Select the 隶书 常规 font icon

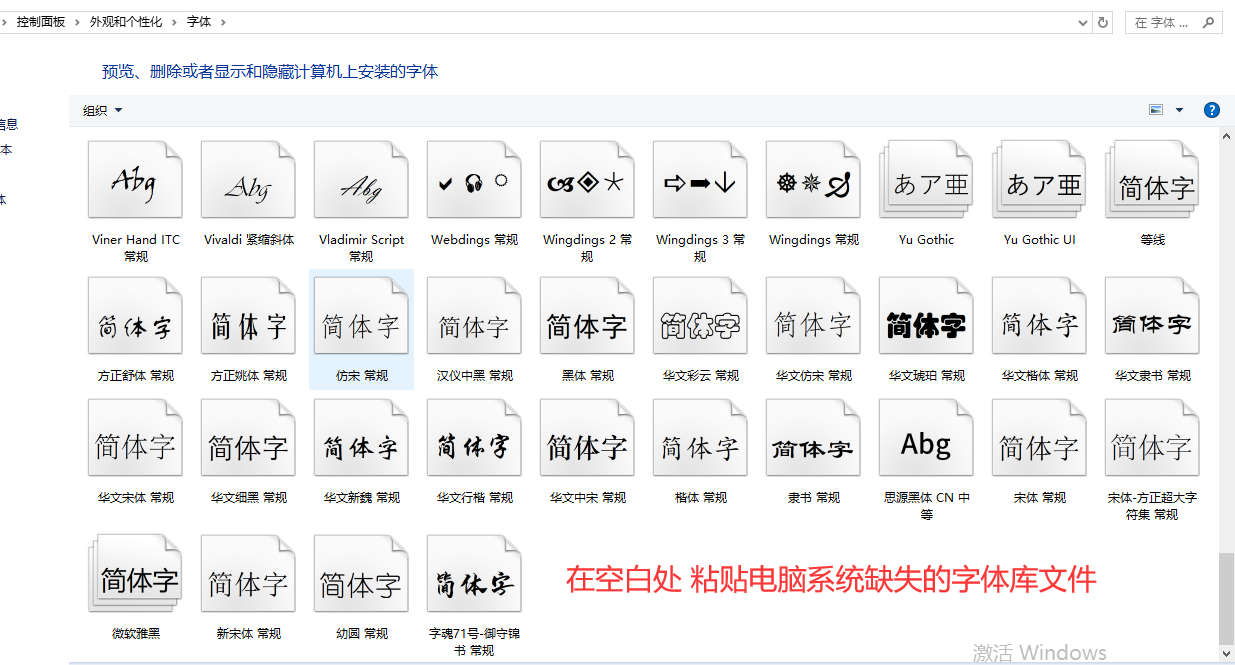[x=814, y=438]
